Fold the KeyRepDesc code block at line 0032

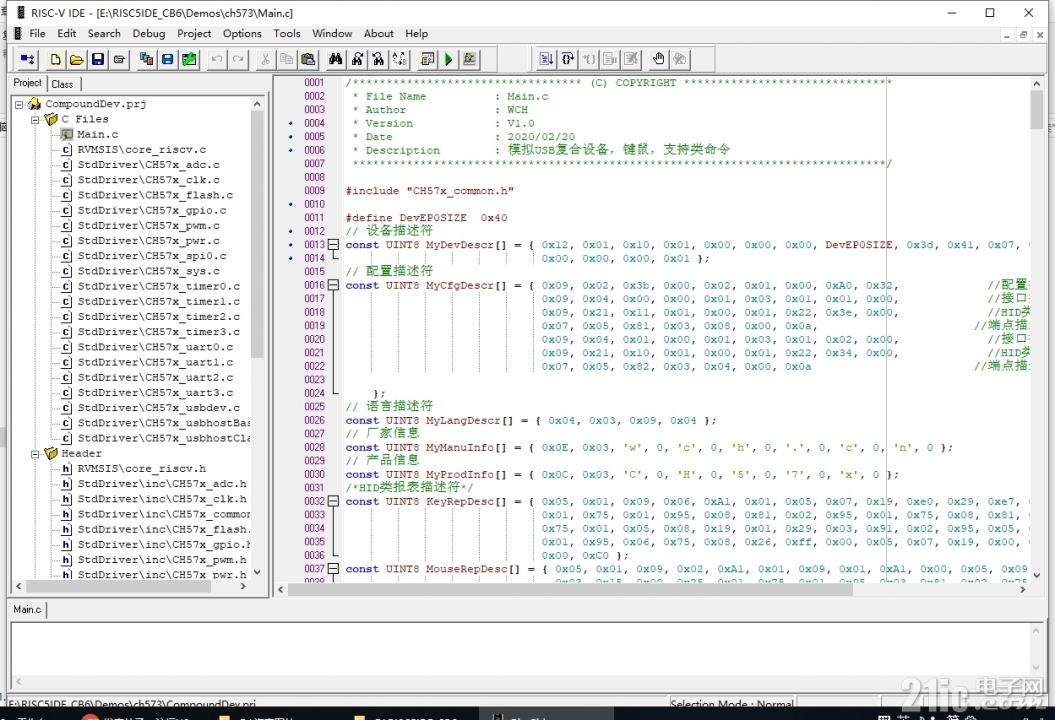coord(333,501)
